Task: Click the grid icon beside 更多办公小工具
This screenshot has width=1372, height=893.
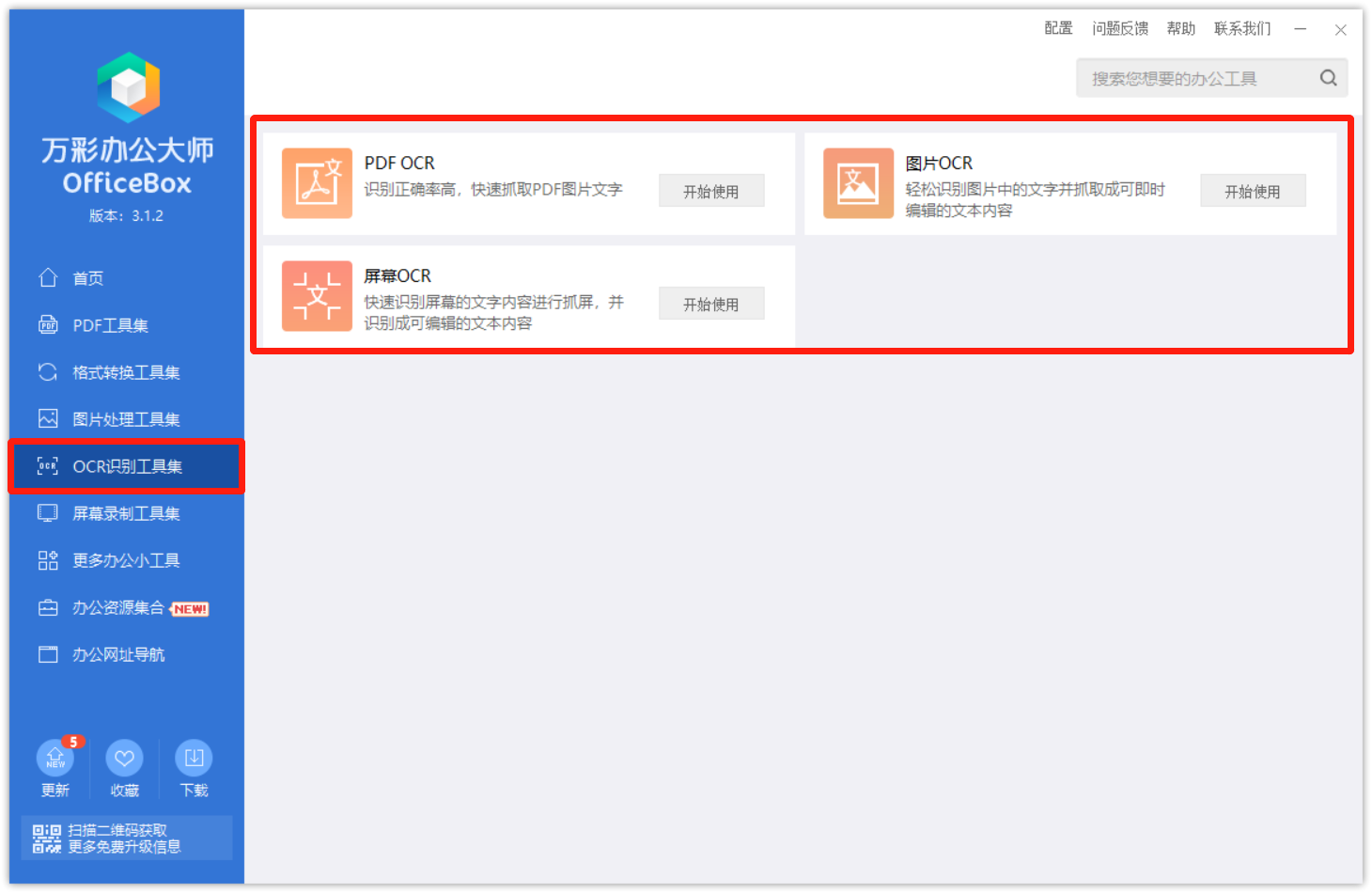Action: pyautogui.click(x=48, y=560)
